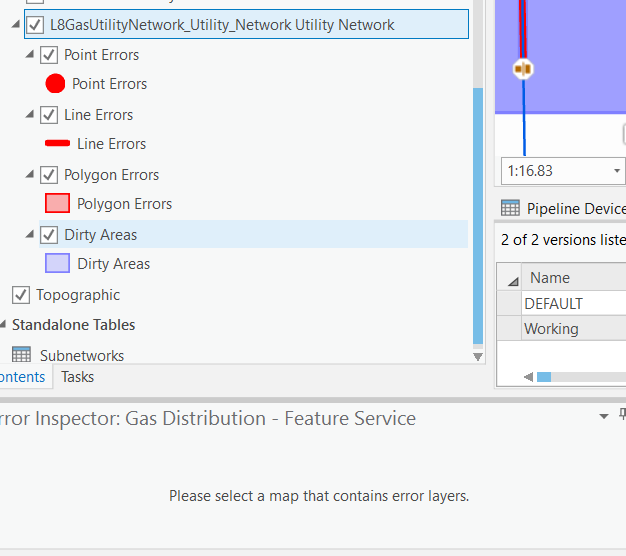Click the Contents pane vertical scrollbar
The image size is (626, 556).
[x=478, y=216]
